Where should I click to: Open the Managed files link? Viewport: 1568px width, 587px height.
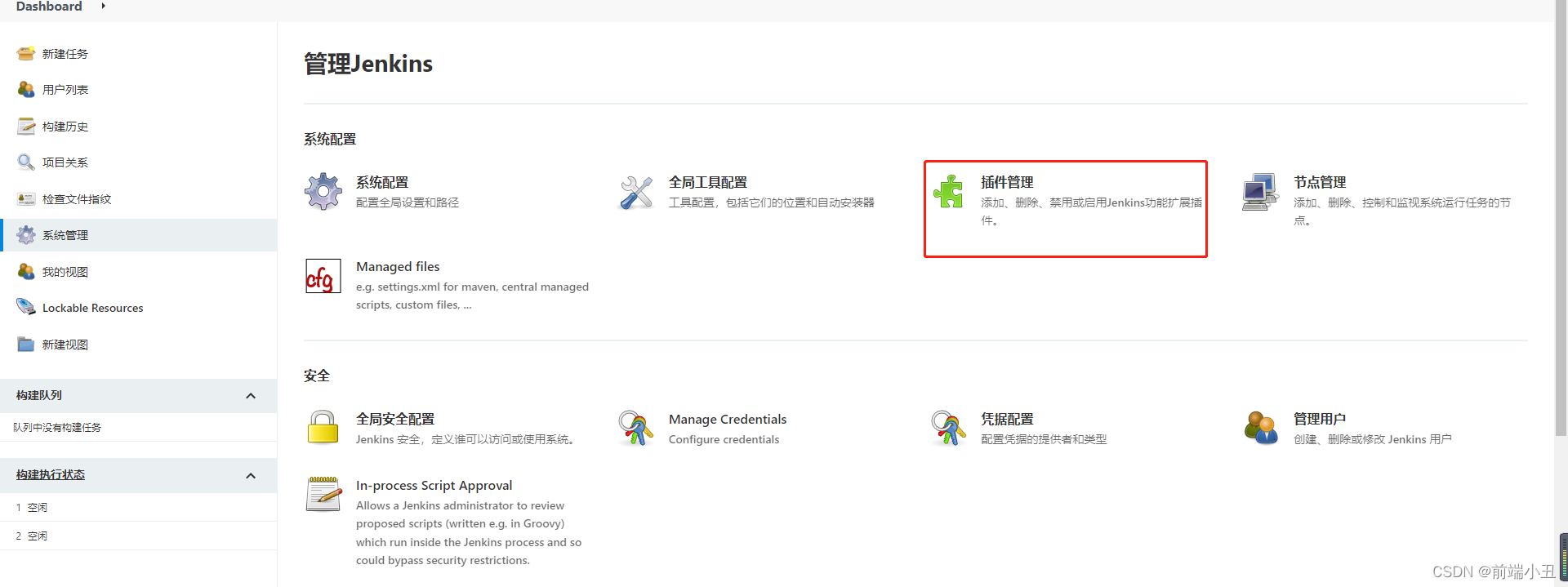[398, 267]
